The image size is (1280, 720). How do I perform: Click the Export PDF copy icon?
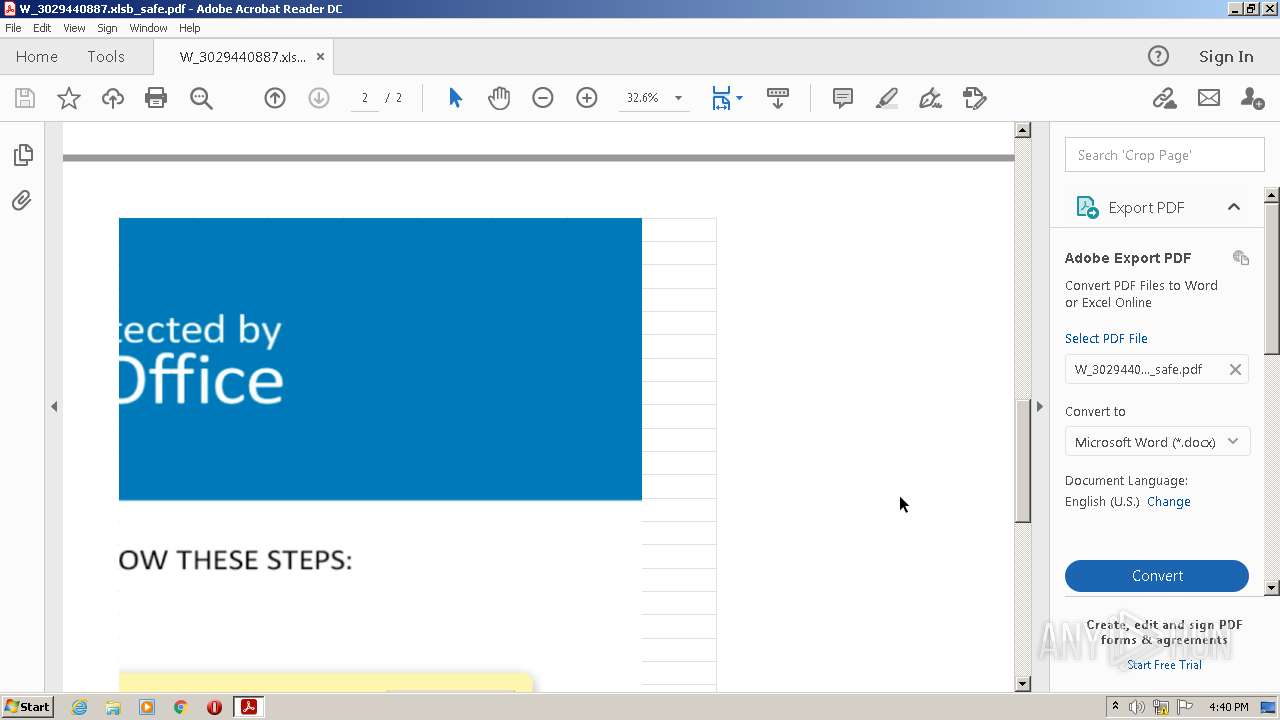(x=1241, y=258)
